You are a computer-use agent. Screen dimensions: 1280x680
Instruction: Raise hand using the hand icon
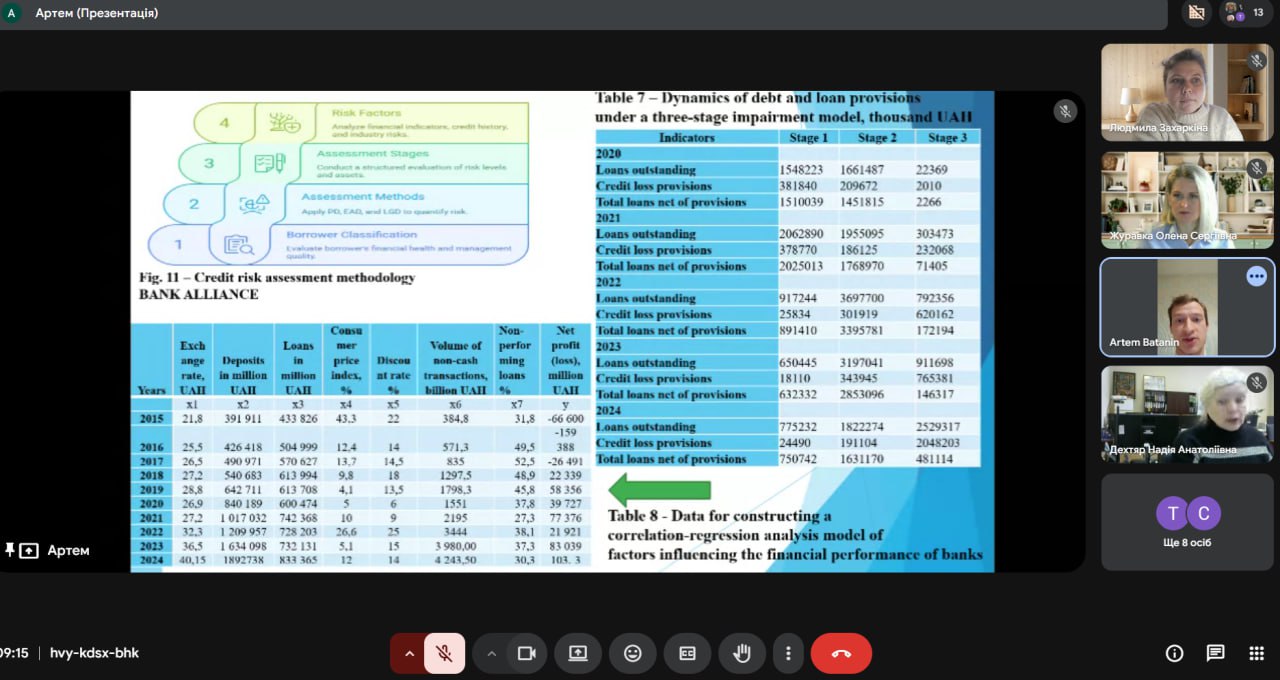[x=741, y=653]
